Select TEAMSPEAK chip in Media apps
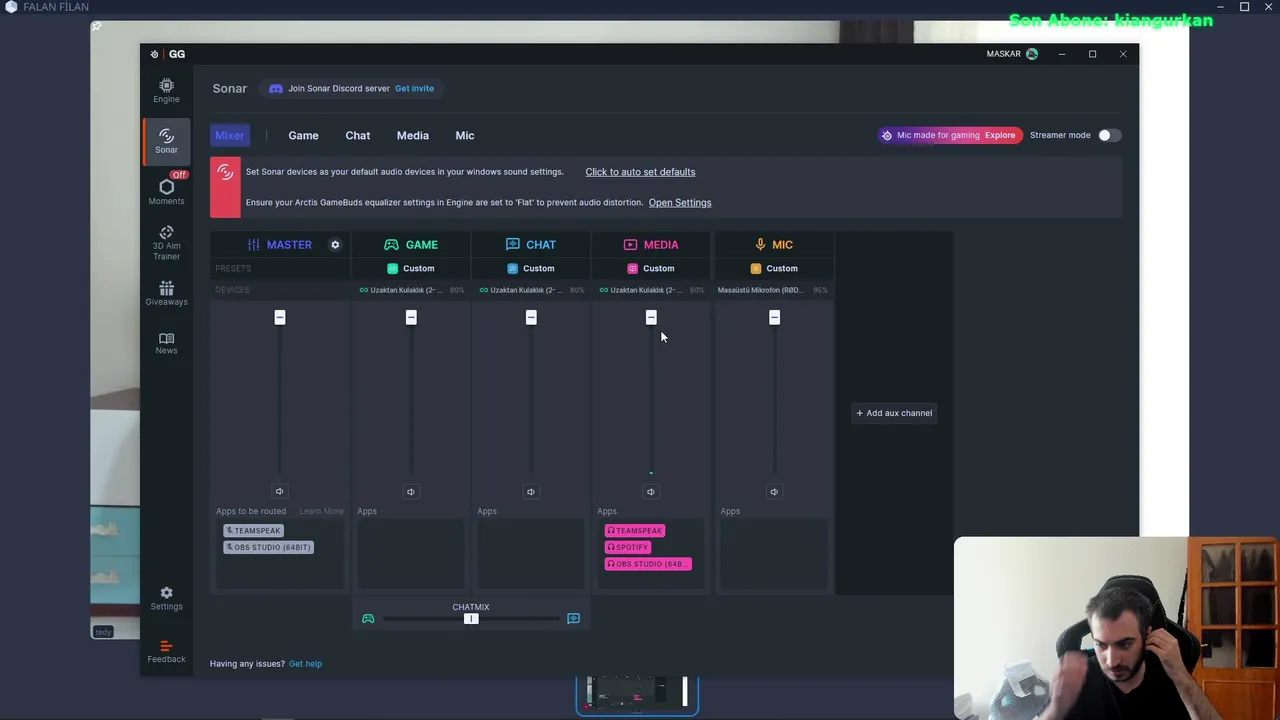The image size is (1280, 720). (x=635, y=531)
